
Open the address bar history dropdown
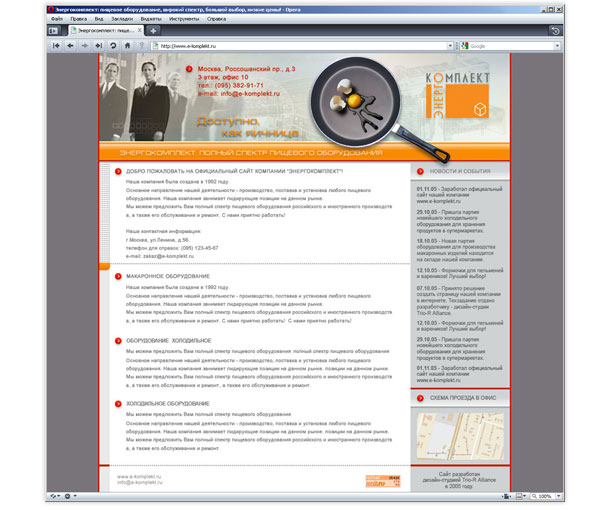point(450,46)
